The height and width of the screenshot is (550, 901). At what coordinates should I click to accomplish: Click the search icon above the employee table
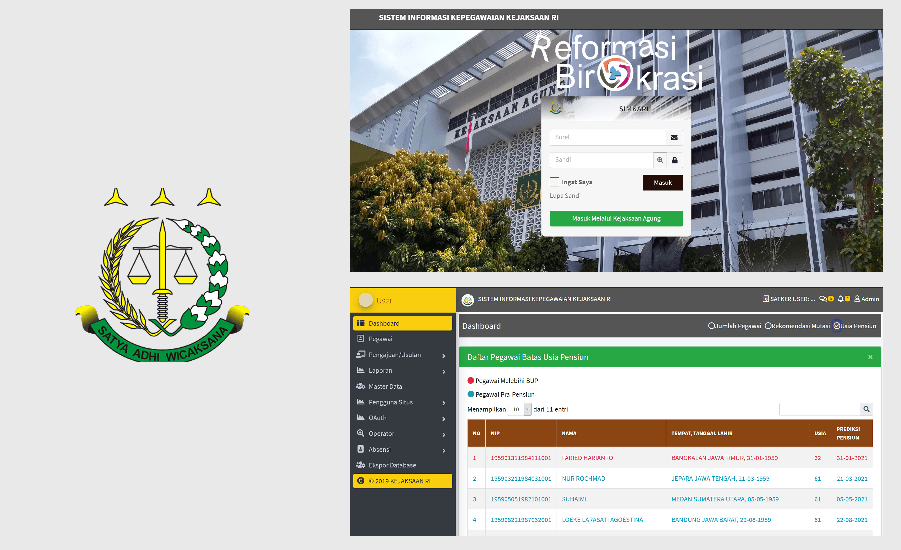coord(866,409)
